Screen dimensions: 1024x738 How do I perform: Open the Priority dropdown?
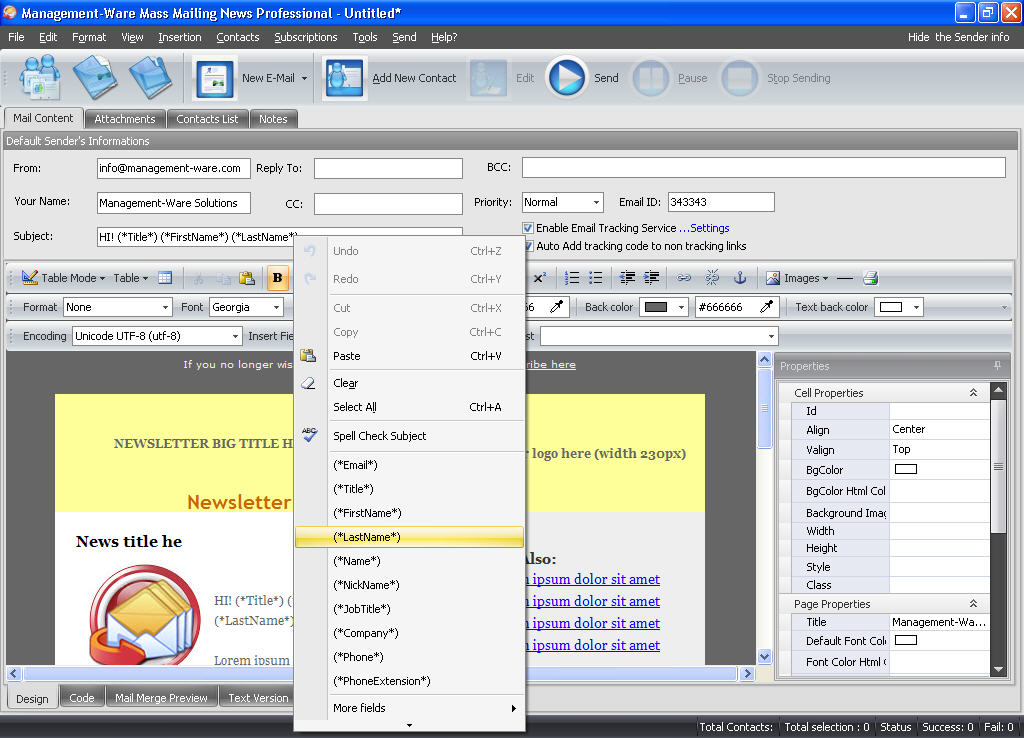(x=596, y=202)
